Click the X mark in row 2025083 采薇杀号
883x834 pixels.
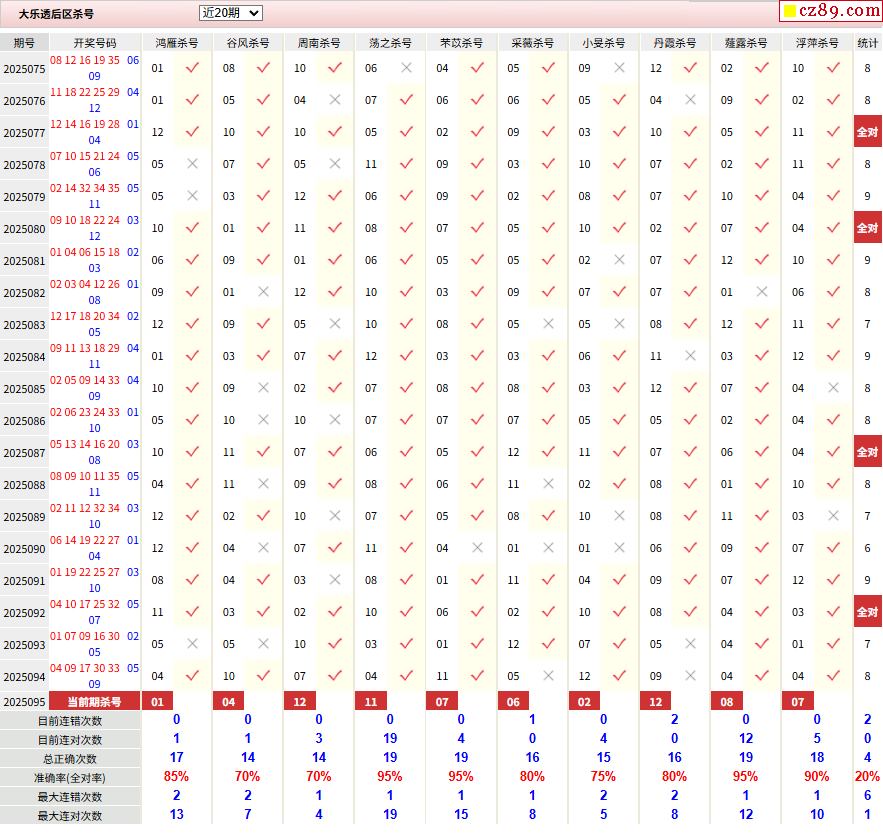pos(548,324)
